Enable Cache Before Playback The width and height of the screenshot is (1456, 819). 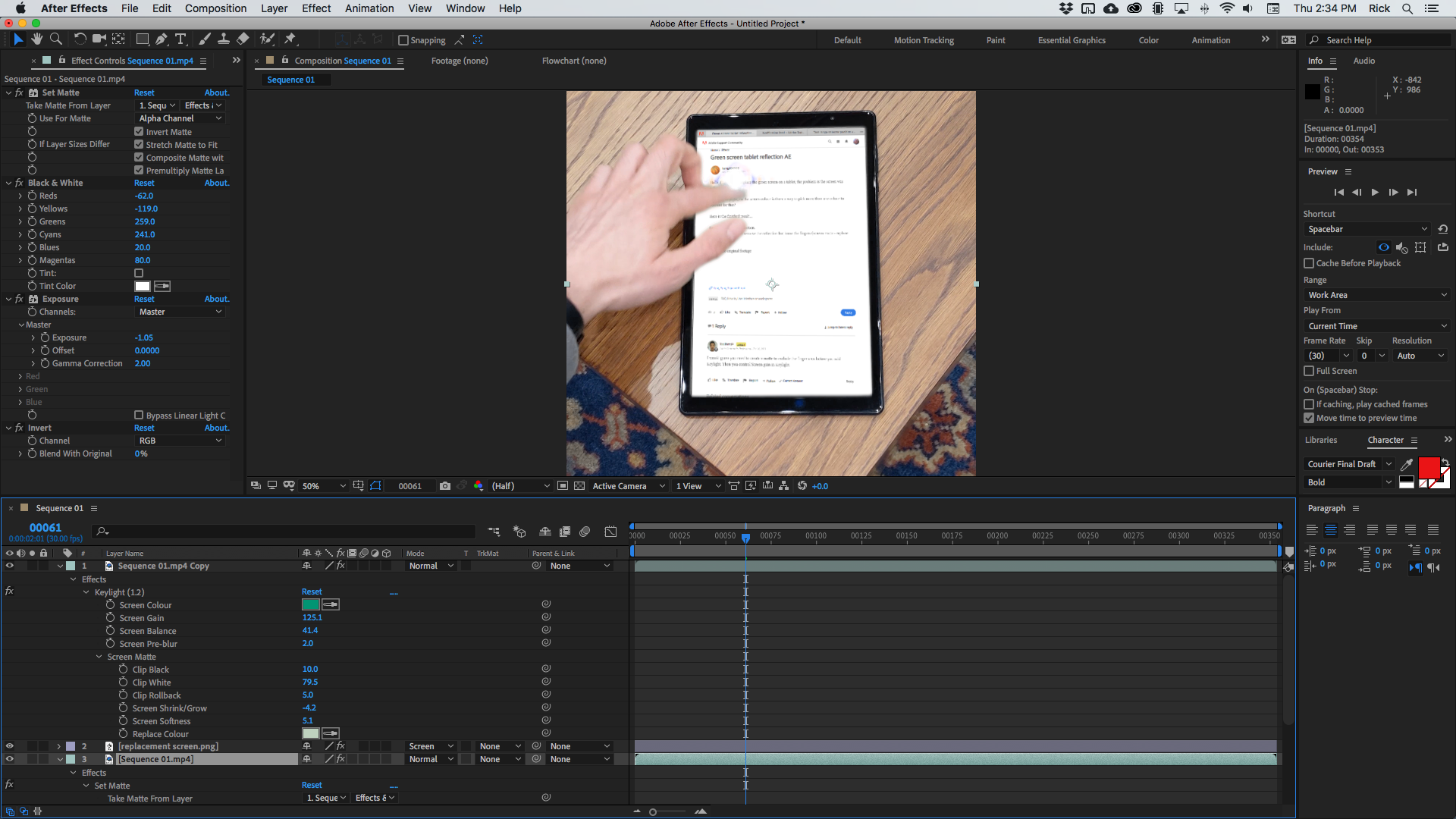click(1310, 263)
